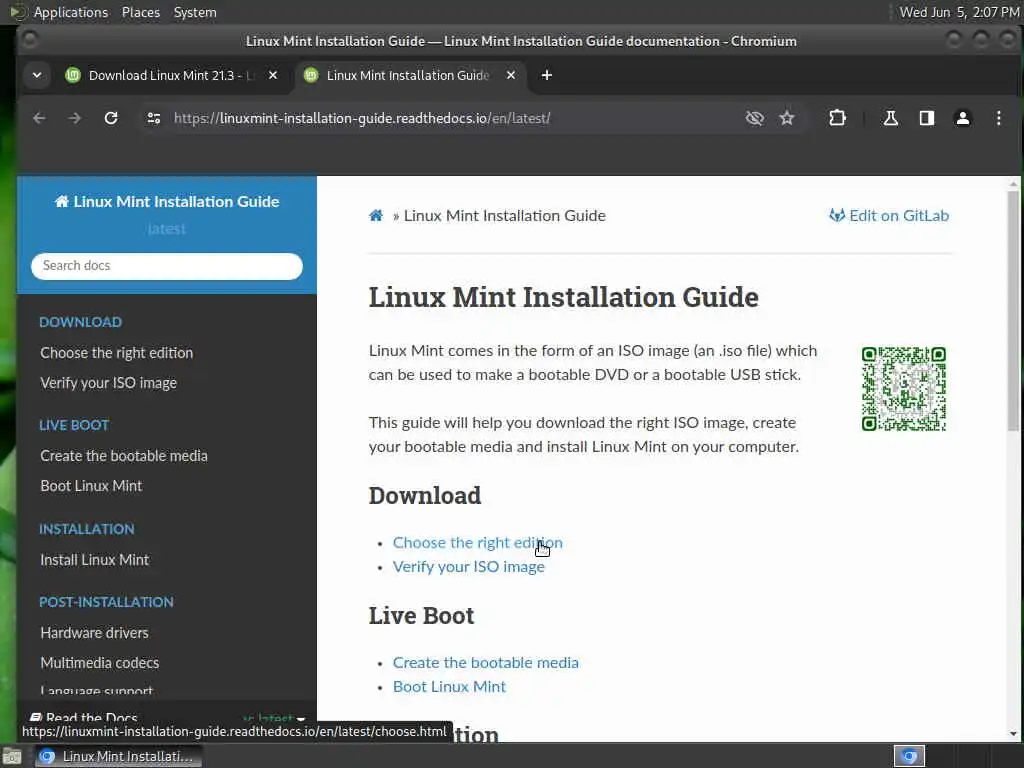Close the Download Linux Mint 21.3 tab
Screen dimensions: 1024x768
[x=273, y=75]
